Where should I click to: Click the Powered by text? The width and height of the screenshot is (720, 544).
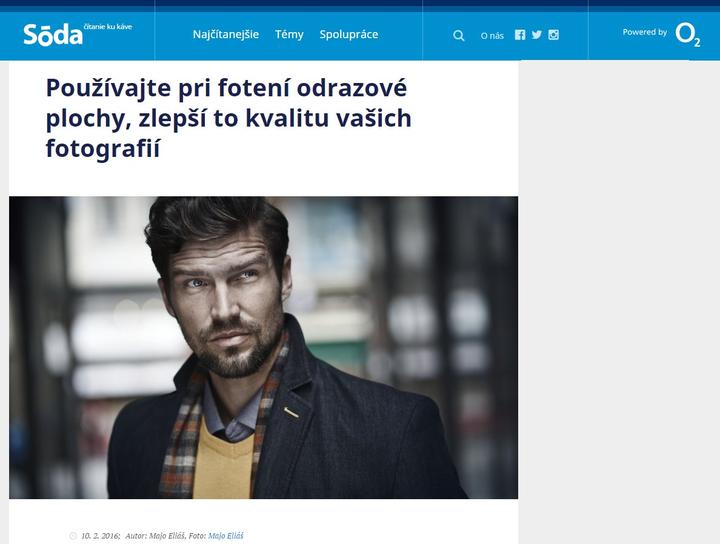coord(645,32)
